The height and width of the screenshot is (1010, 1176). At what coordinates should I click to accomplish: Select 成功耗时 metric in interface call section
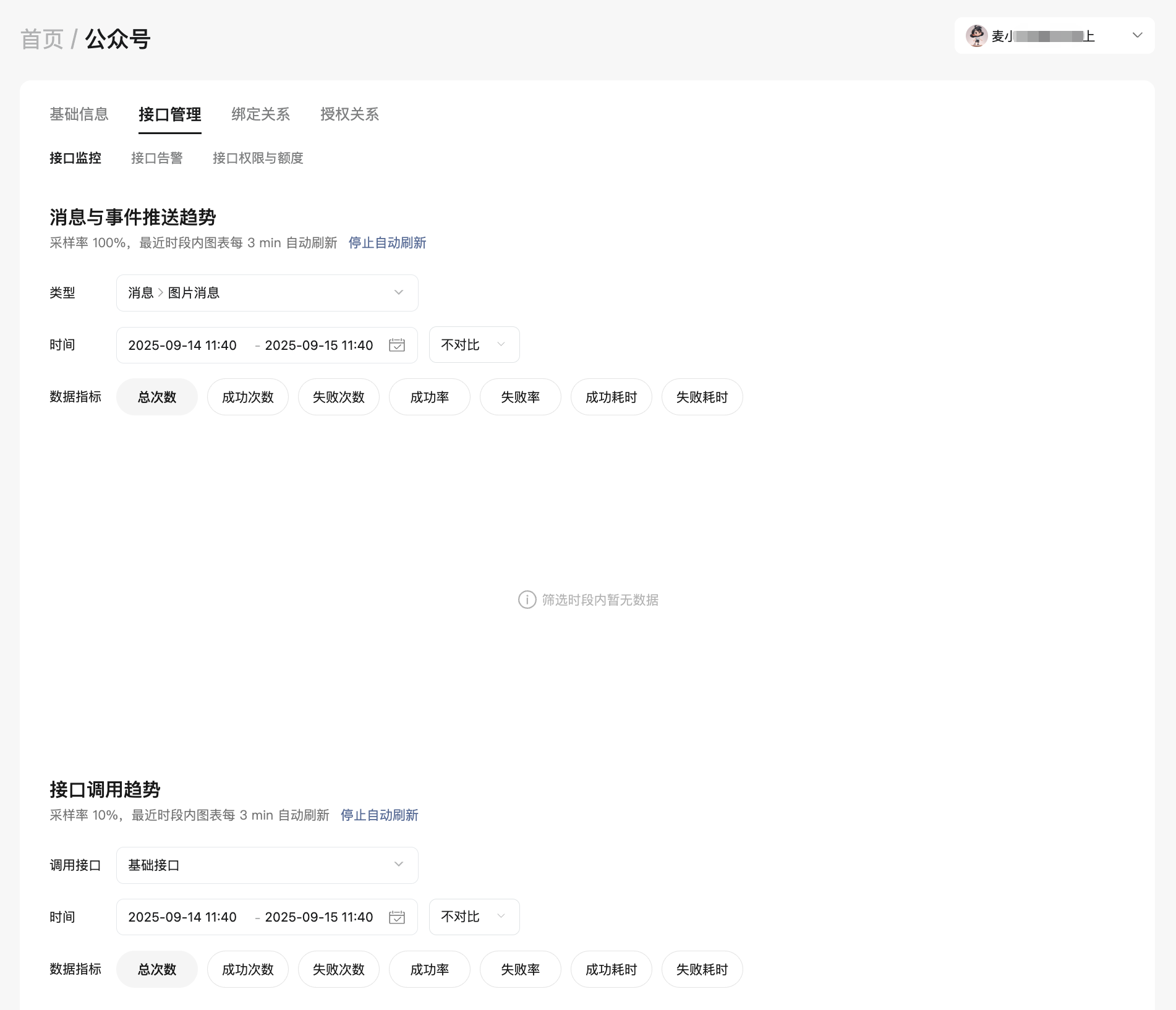(611, 969)
